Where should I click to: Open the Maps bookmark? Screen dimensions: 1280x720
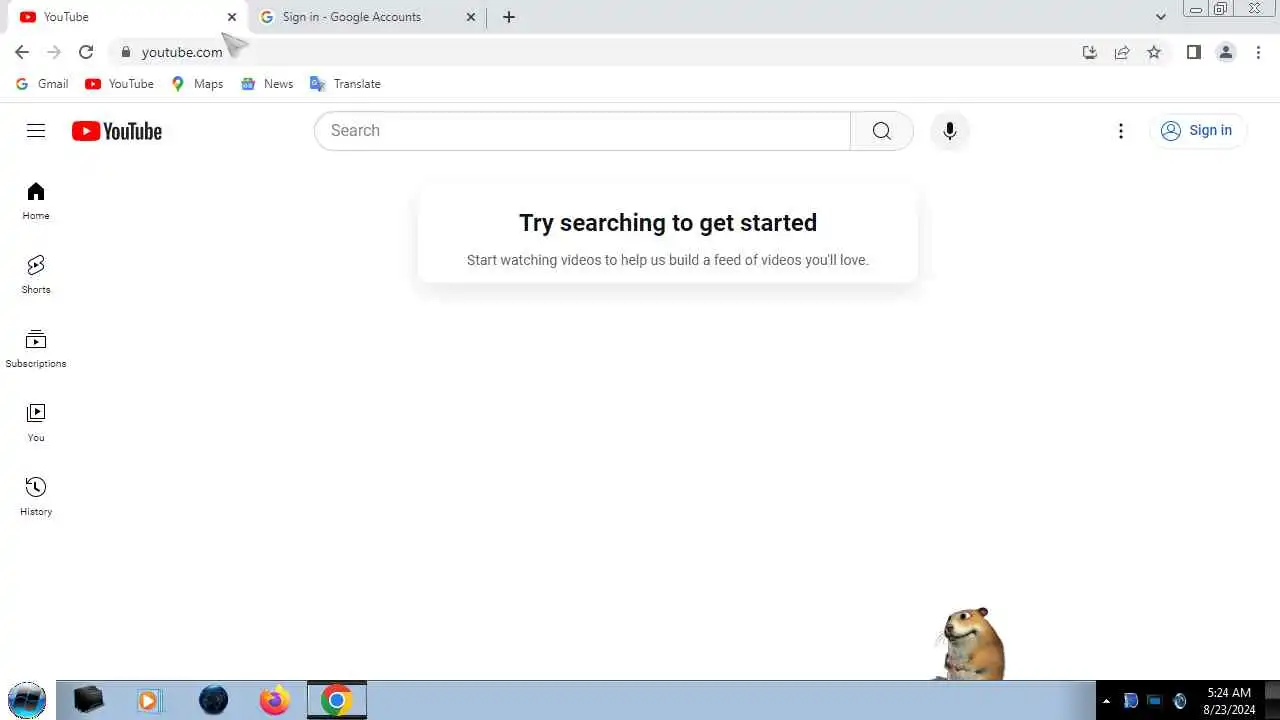click(x=197, y=84)
